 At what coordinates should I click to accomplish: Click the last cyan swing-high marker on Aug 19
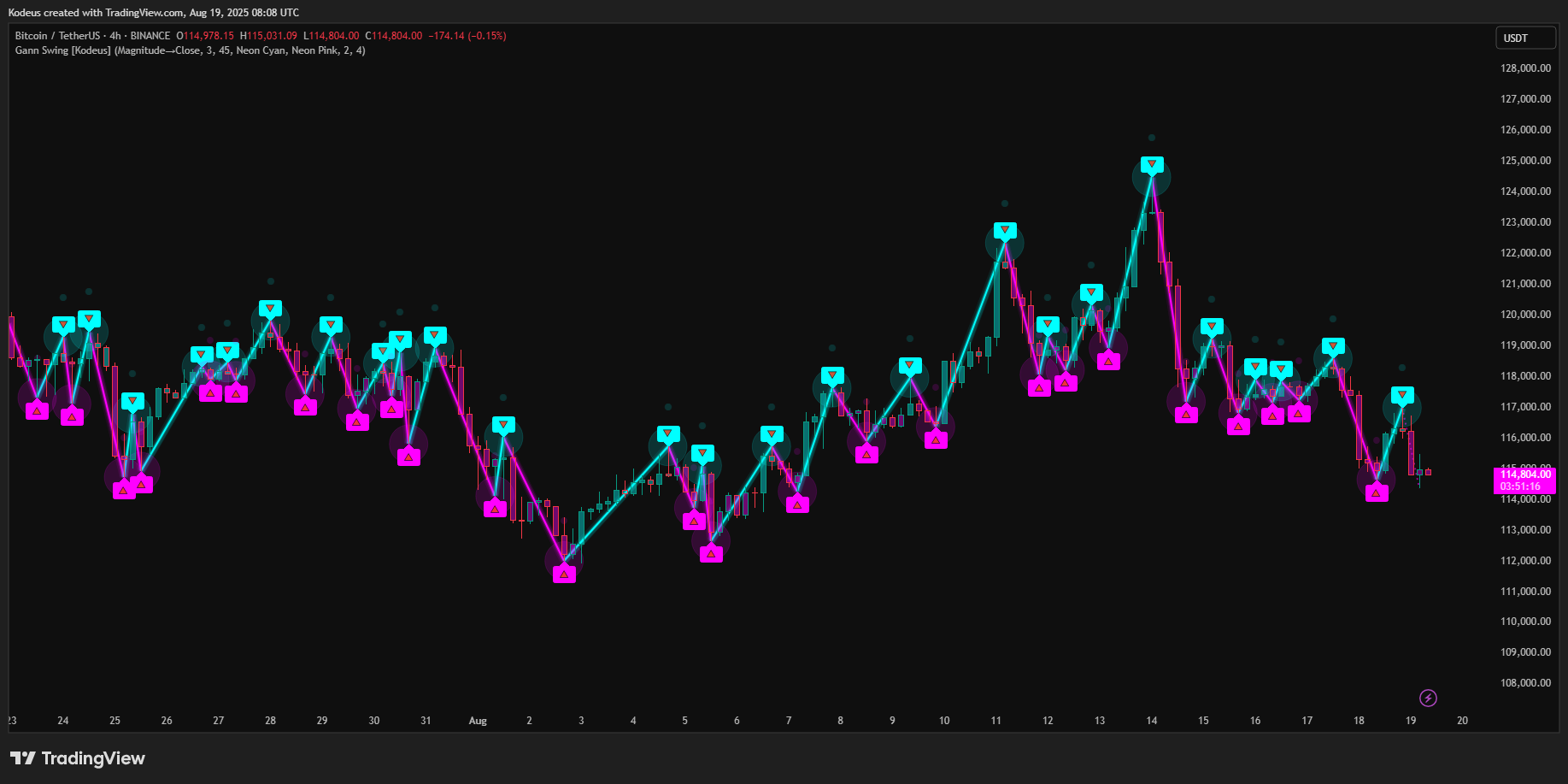click(1402, 395)
